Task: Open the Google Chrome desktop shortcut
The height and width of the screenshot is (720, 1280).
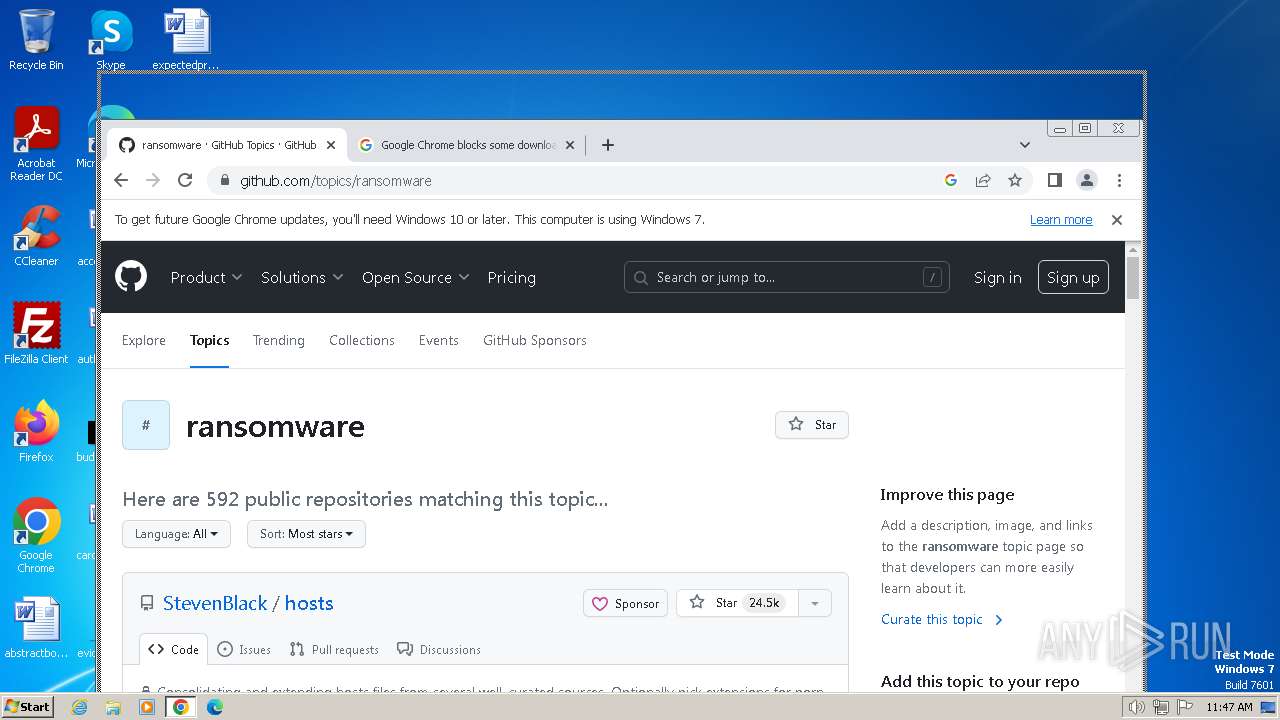Action: coord(36,535)
